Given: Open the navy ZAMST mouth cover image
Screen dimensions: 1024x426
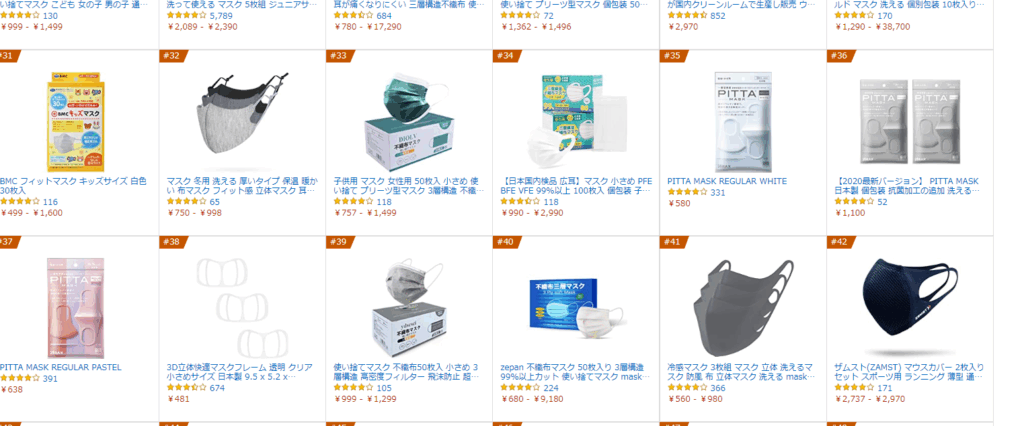Looking at the screenshot, I should pyautogui.click(x=910, y=307).
